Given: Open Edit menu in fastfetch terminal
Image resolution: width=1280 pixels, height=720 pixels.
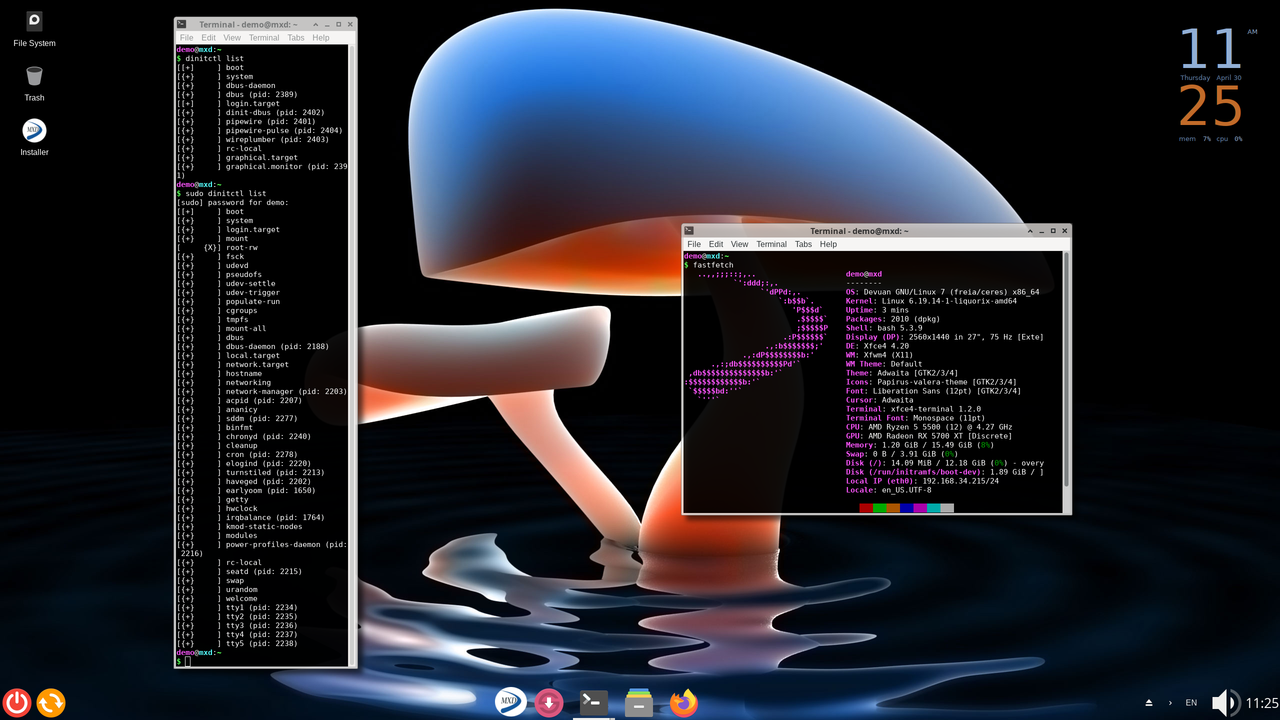Looking at the screenshot, I should [716, 244].
